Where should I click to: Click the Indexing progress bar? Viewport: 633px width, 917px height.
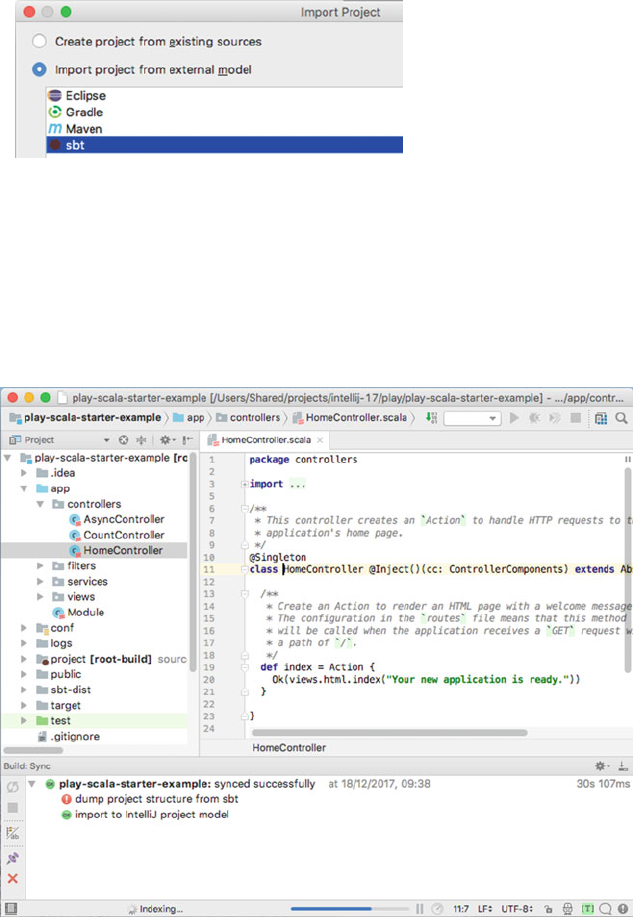pyautogui.click(x=349, y=909)
